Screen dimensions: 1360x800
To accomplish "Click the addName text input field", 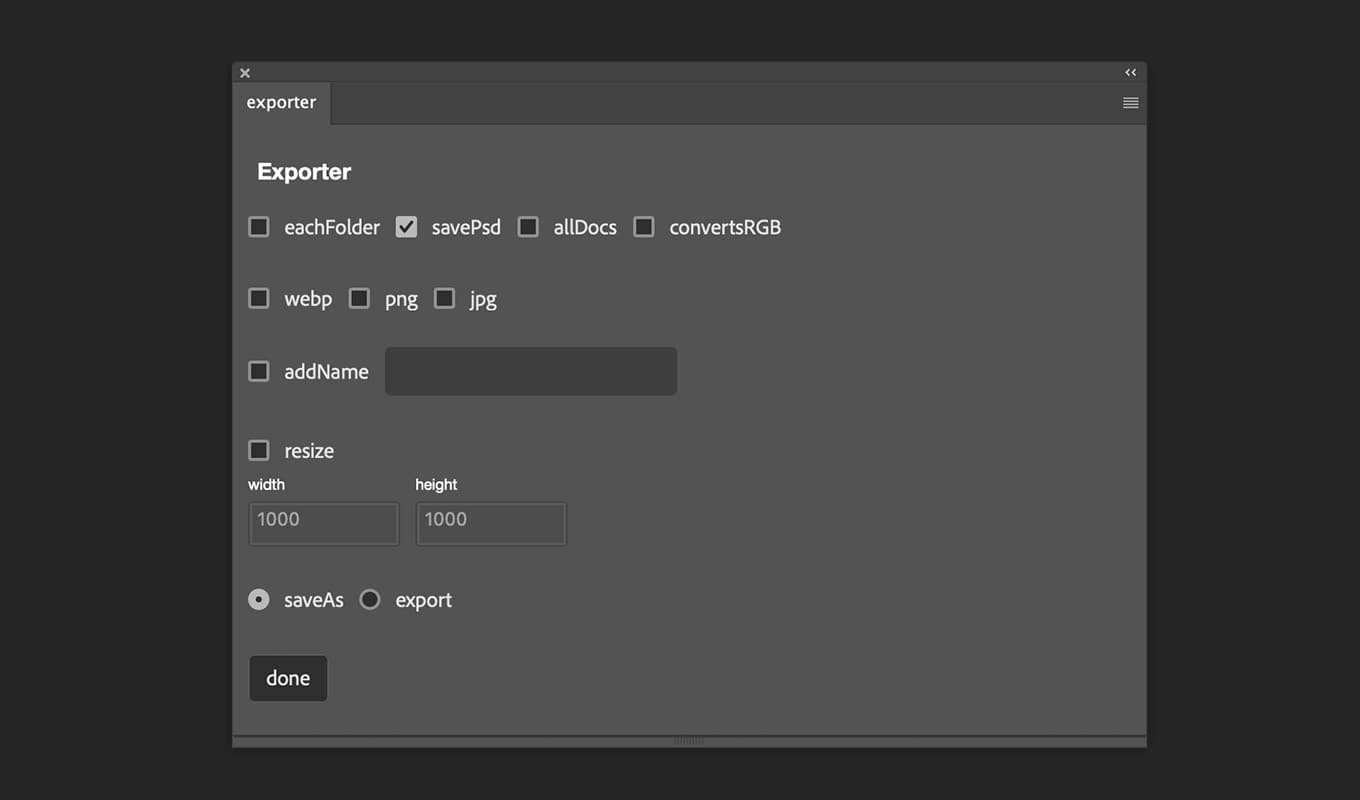I will (x=531, y=371).
